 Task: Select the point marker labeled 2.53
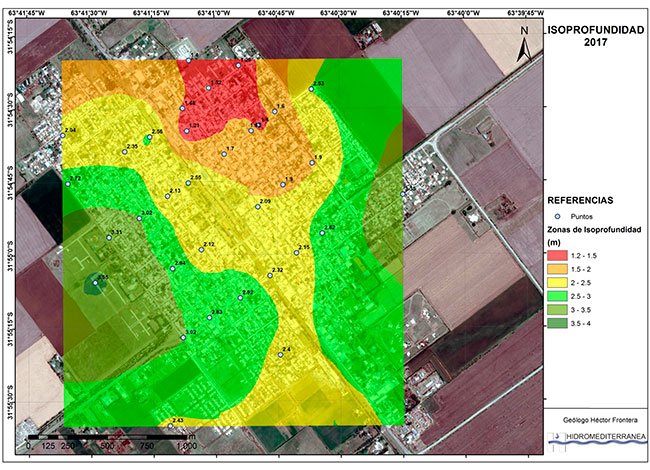pos(311,89)
